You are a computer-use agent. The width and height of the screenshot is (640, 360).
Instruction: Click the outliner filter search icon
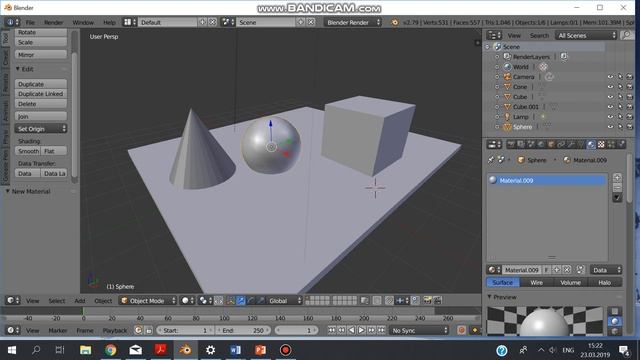(627, 36)
